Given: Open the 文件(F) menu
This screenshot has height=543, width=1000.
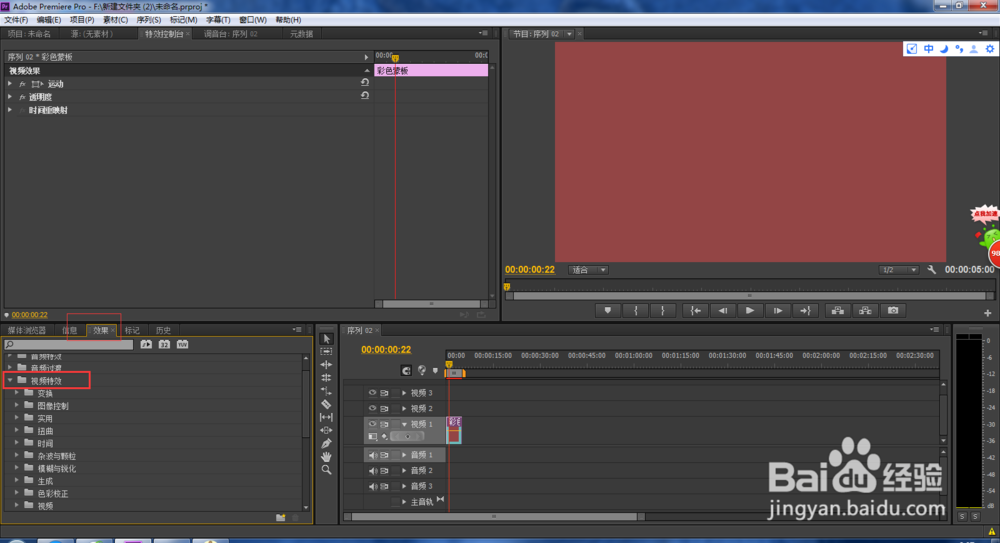Looking at the screenshot, I should (x=16, y=20).
